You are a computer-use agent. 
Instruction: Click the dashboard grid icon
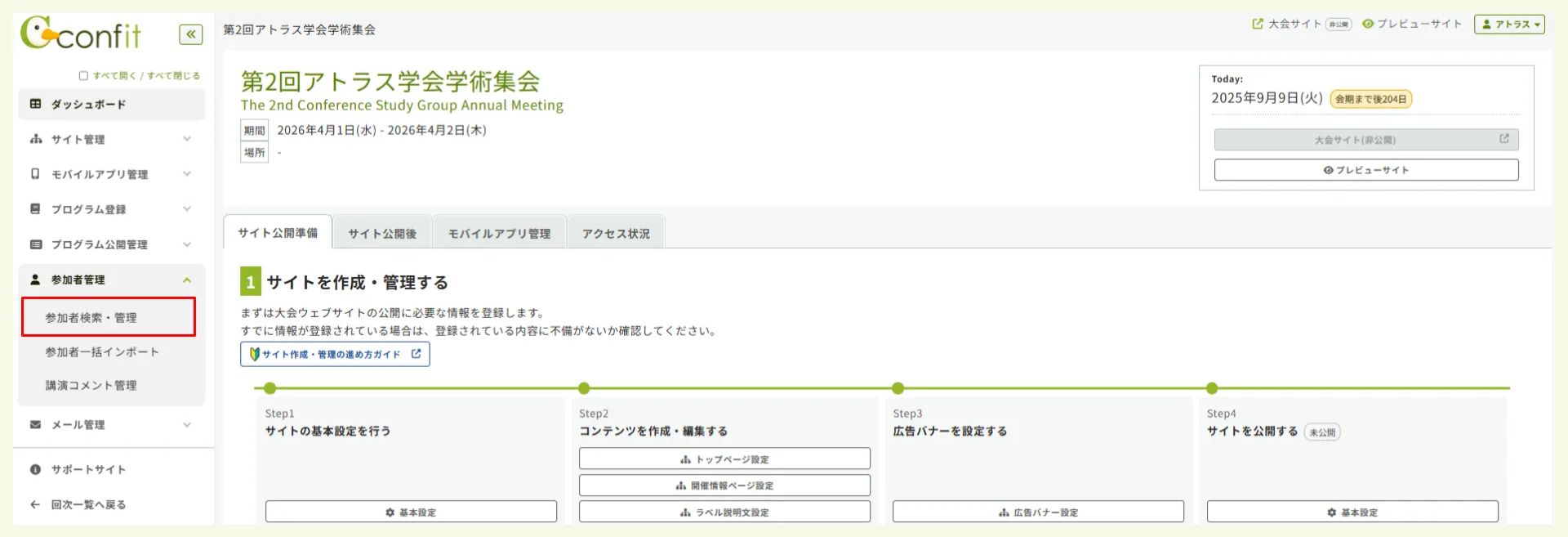[35, 104]
